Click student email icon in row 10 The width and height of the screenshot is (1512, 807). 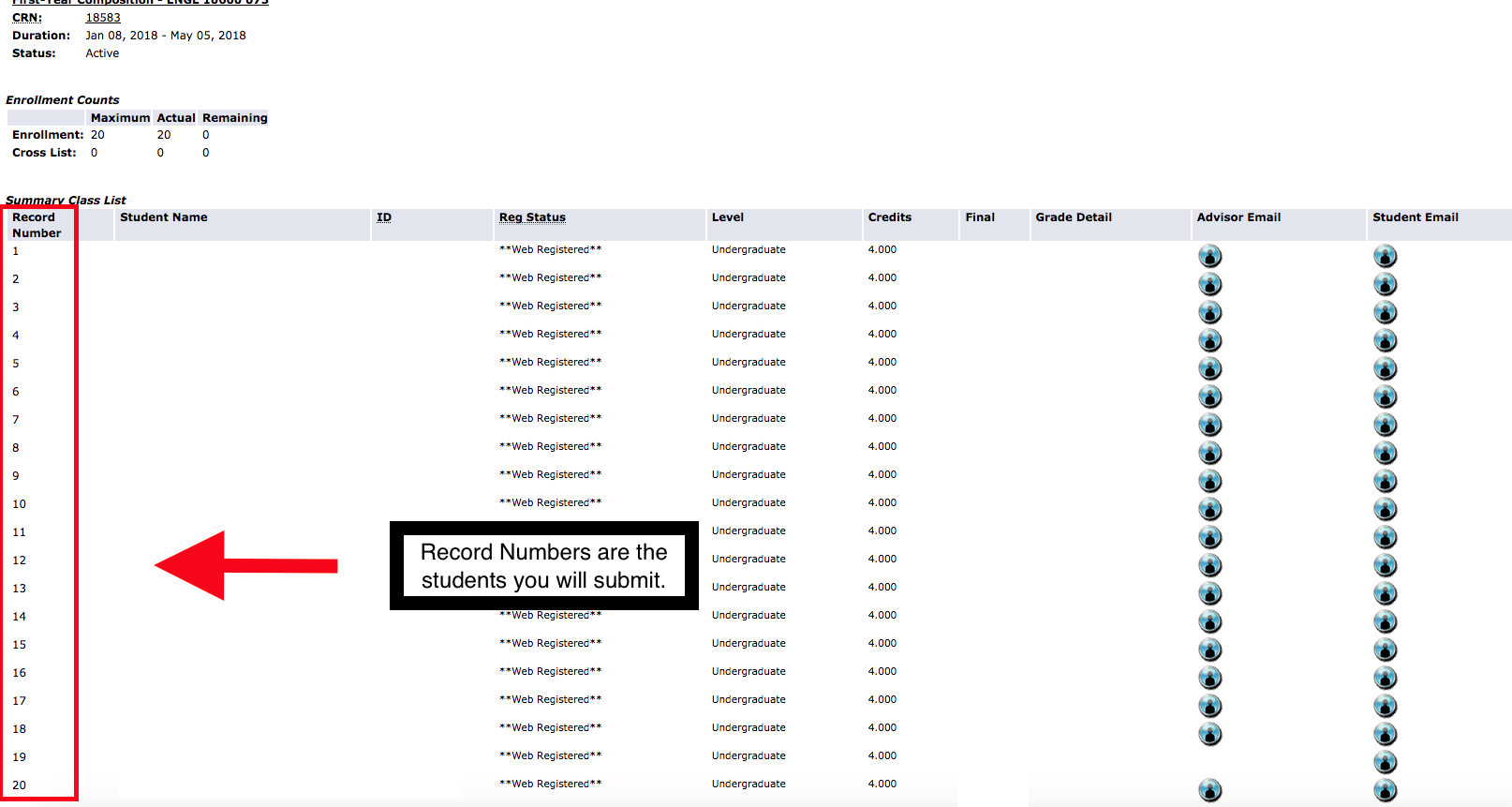pos(1385,509)
